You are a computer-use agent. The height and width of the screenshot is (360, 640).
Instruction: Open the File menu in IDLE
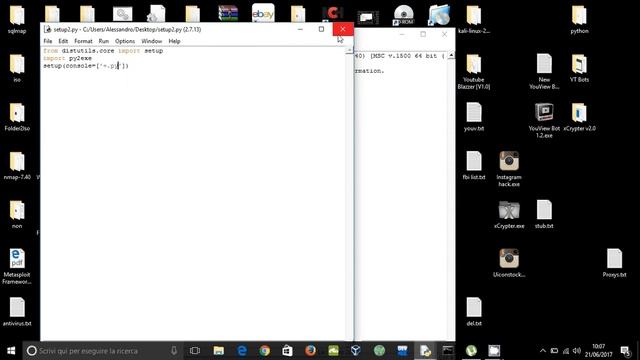[x=48, y=41]
